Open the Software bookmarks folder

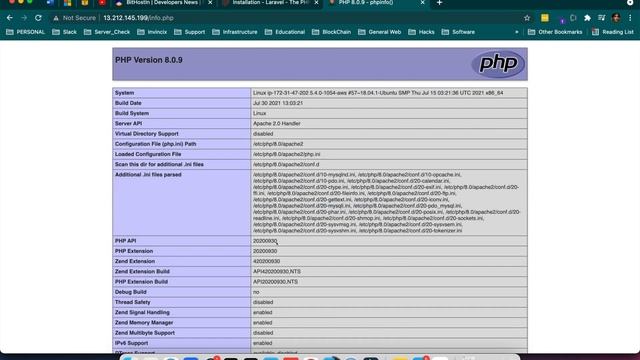458,32
